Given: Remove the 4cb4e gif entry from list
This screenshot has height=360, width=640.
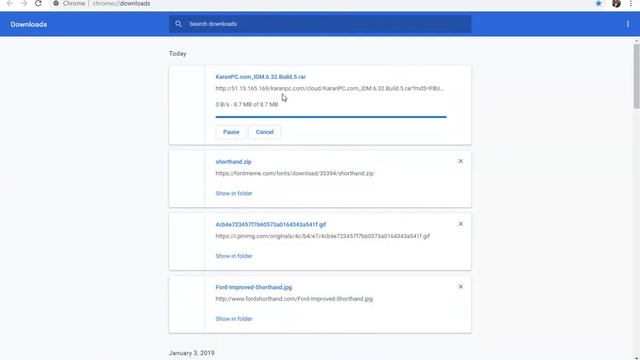Looking at the screenshot, I should [460, 224].
